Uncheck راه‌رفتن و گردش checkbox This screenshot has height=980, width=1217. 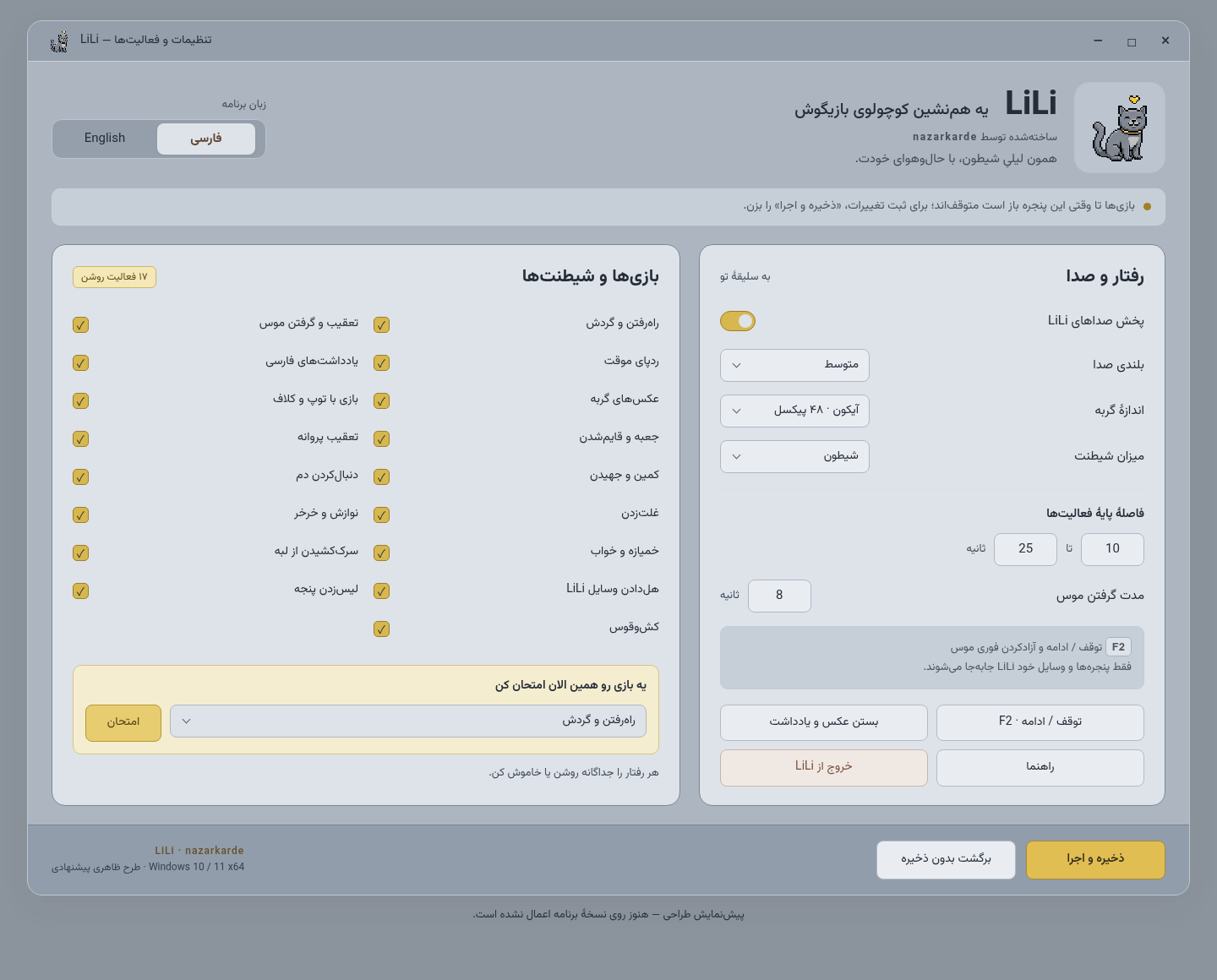coord(382,325)
